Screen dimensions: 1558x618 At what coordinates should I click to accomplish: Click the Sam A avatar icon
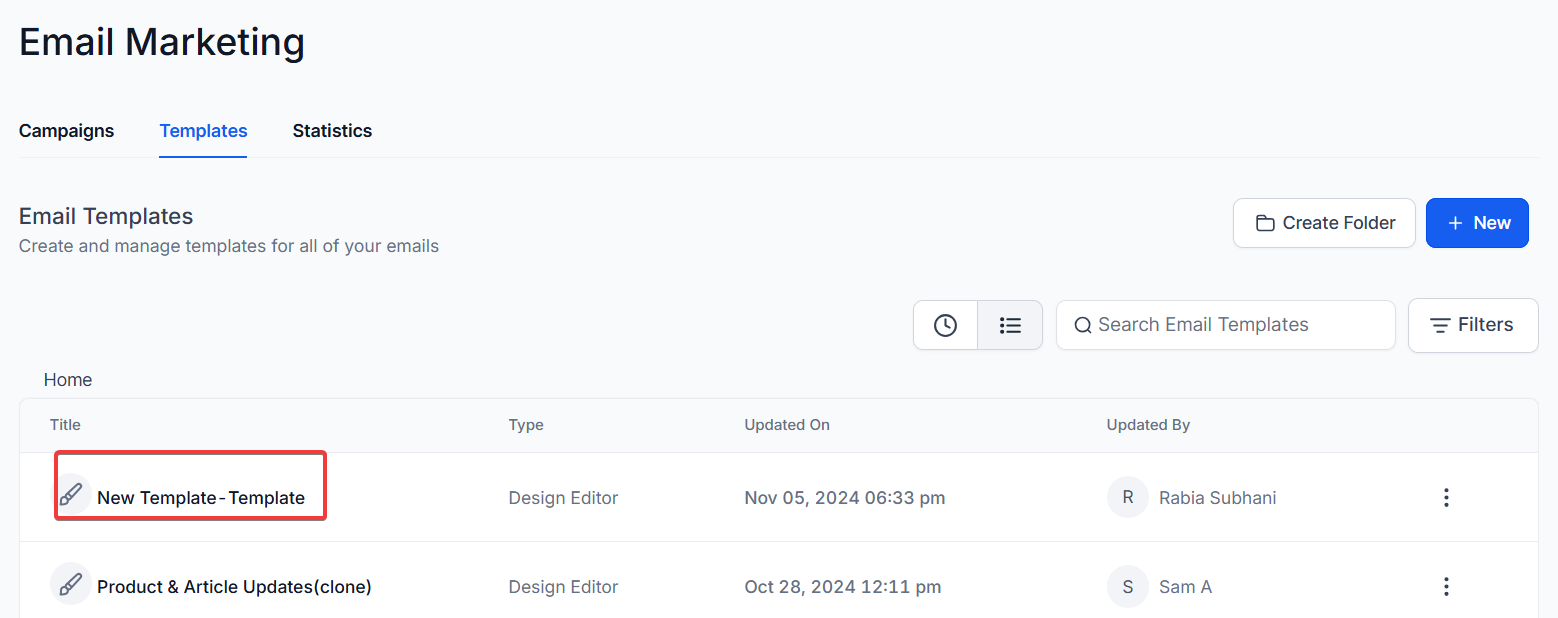1127,586
